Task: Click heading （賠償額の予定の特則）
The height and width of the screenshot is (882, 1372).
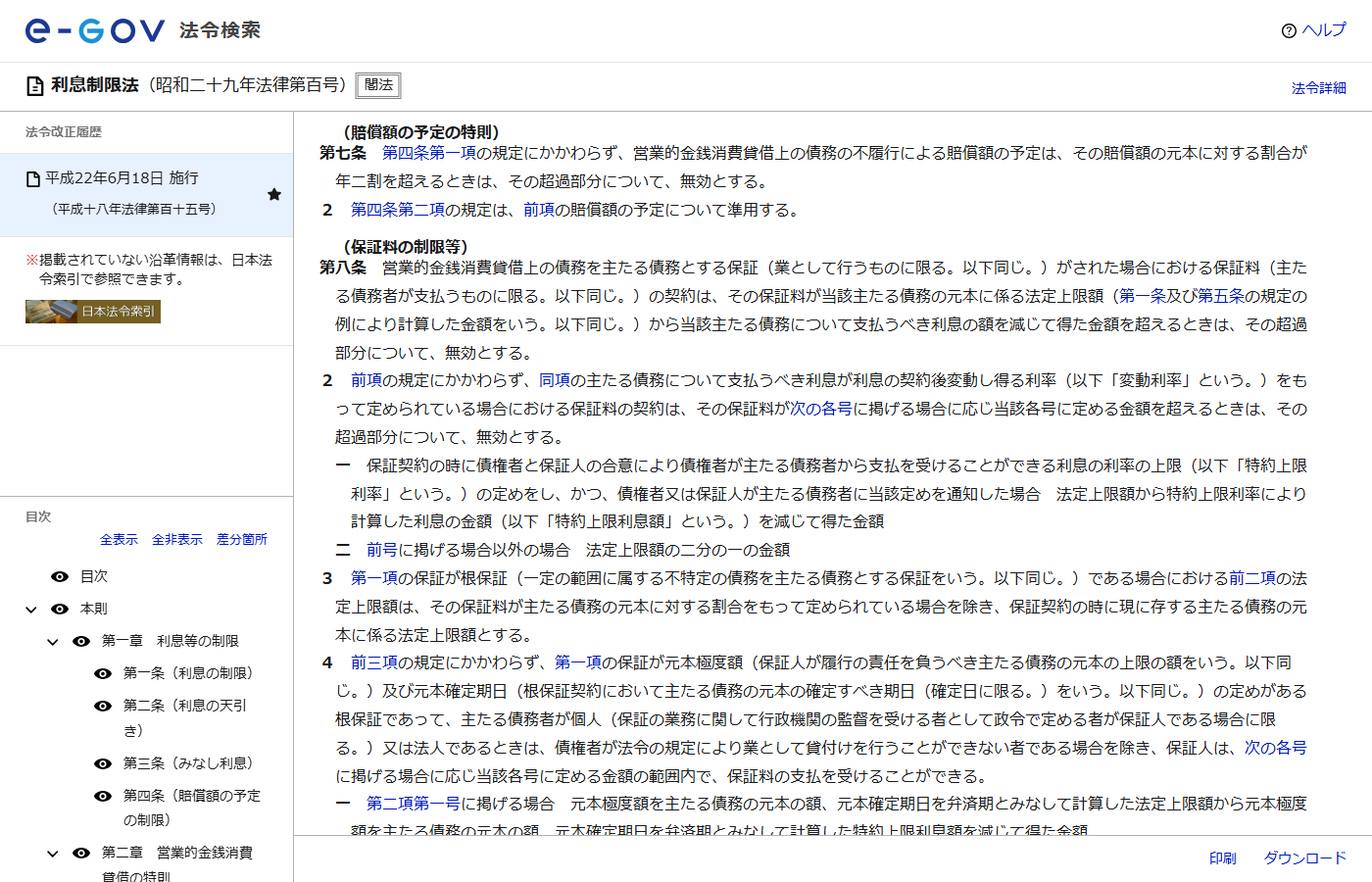Action: tap(421, 132)
